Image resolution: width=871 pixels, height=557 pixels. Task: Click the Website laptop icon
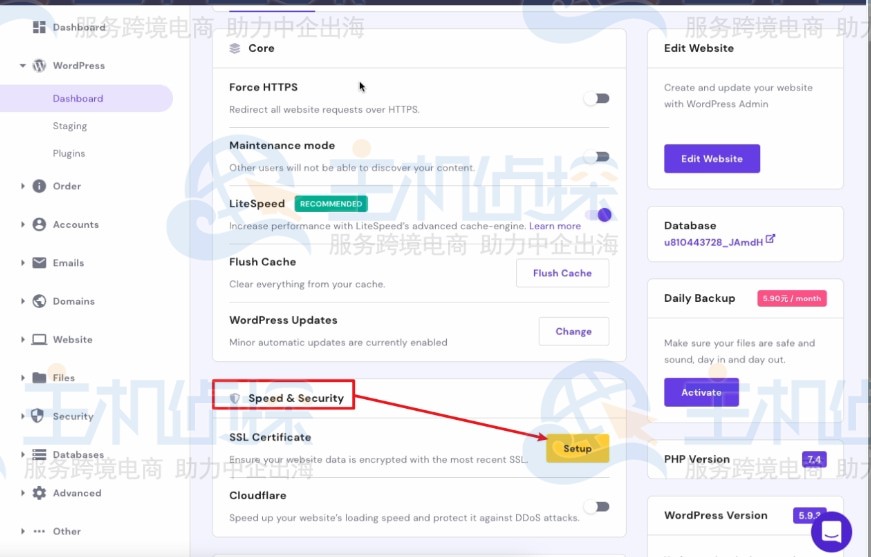point(39,339)
